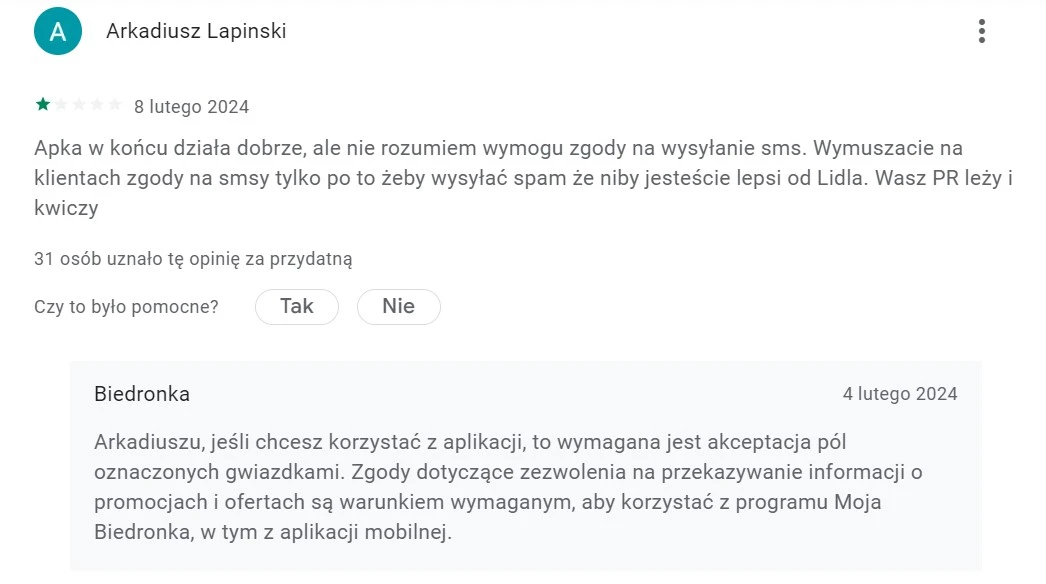This screenshot has height=584, width=1046.
Task: Click the opening words "Apka w końcu działa"
Action: click(x=119, y=148)
